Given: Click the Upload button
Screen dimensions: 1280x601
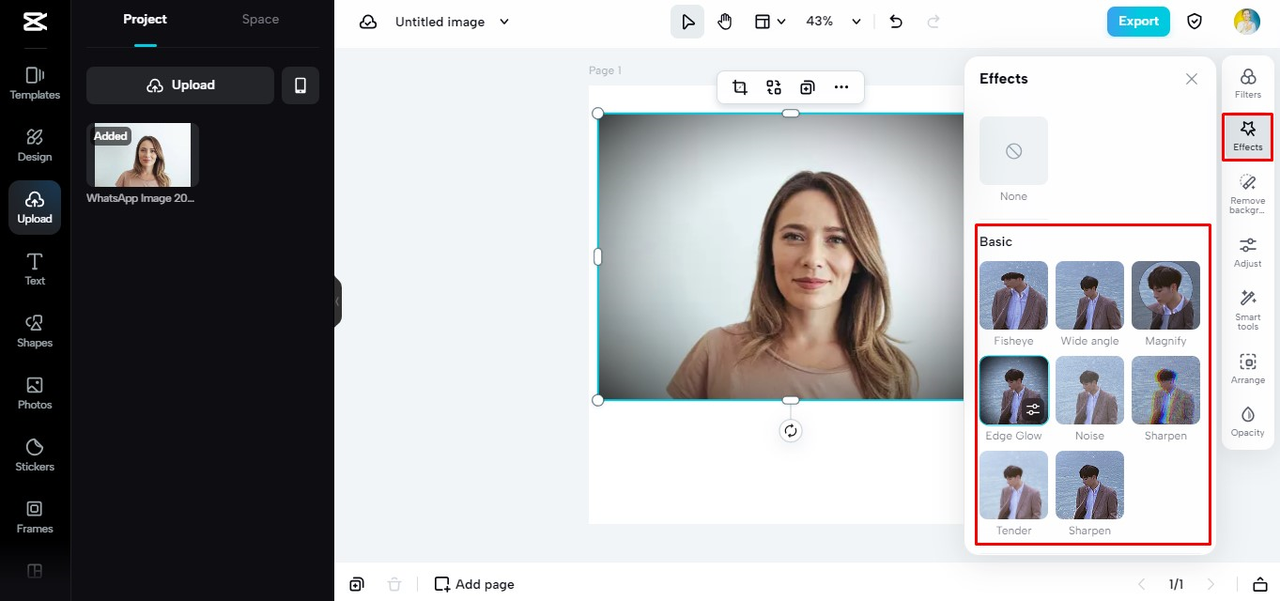Looking at the screenshot, I should [x=180, y=85].
